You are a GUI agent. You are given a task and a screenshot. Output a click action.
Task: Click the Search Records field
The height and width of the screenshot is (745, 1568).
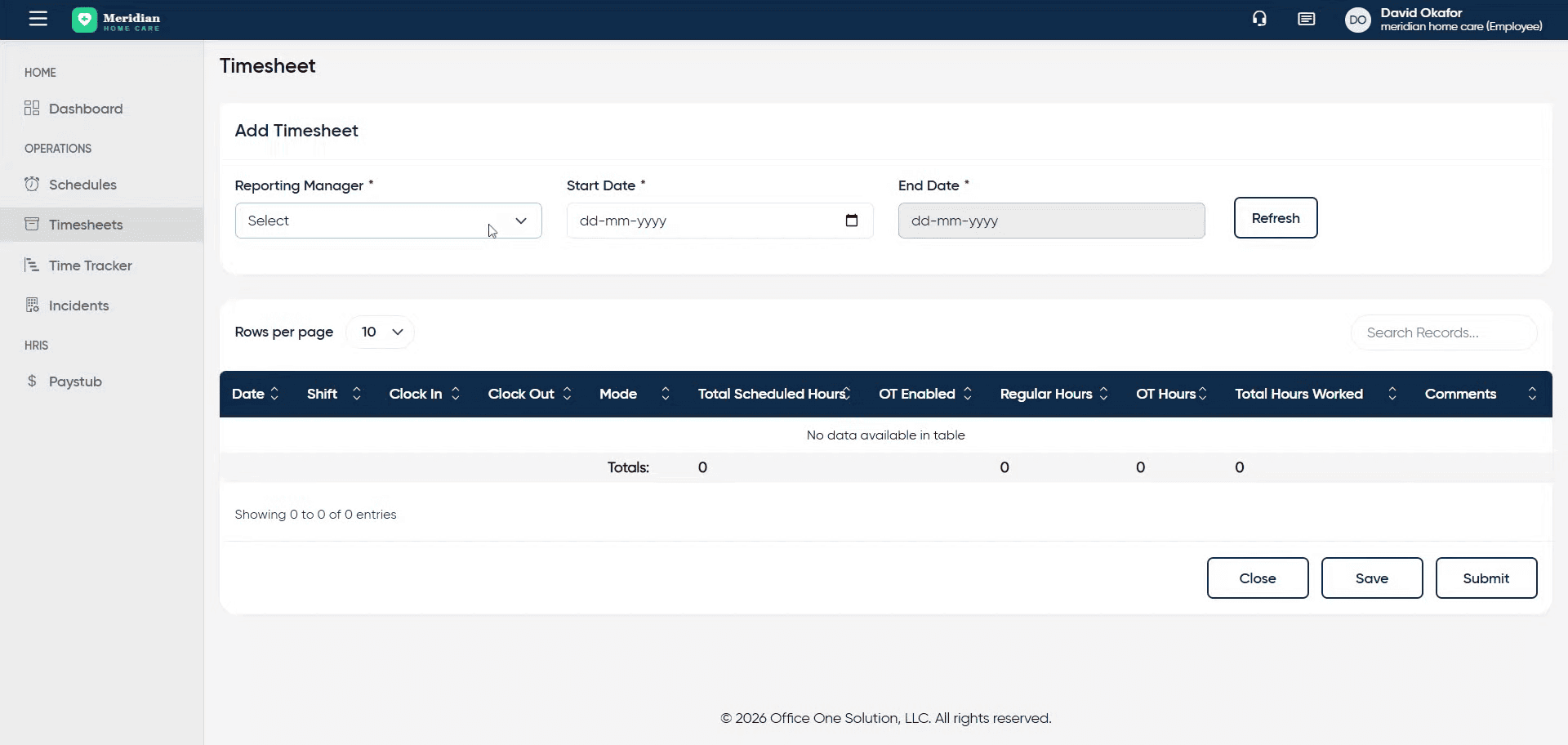tap(1443, 332)
